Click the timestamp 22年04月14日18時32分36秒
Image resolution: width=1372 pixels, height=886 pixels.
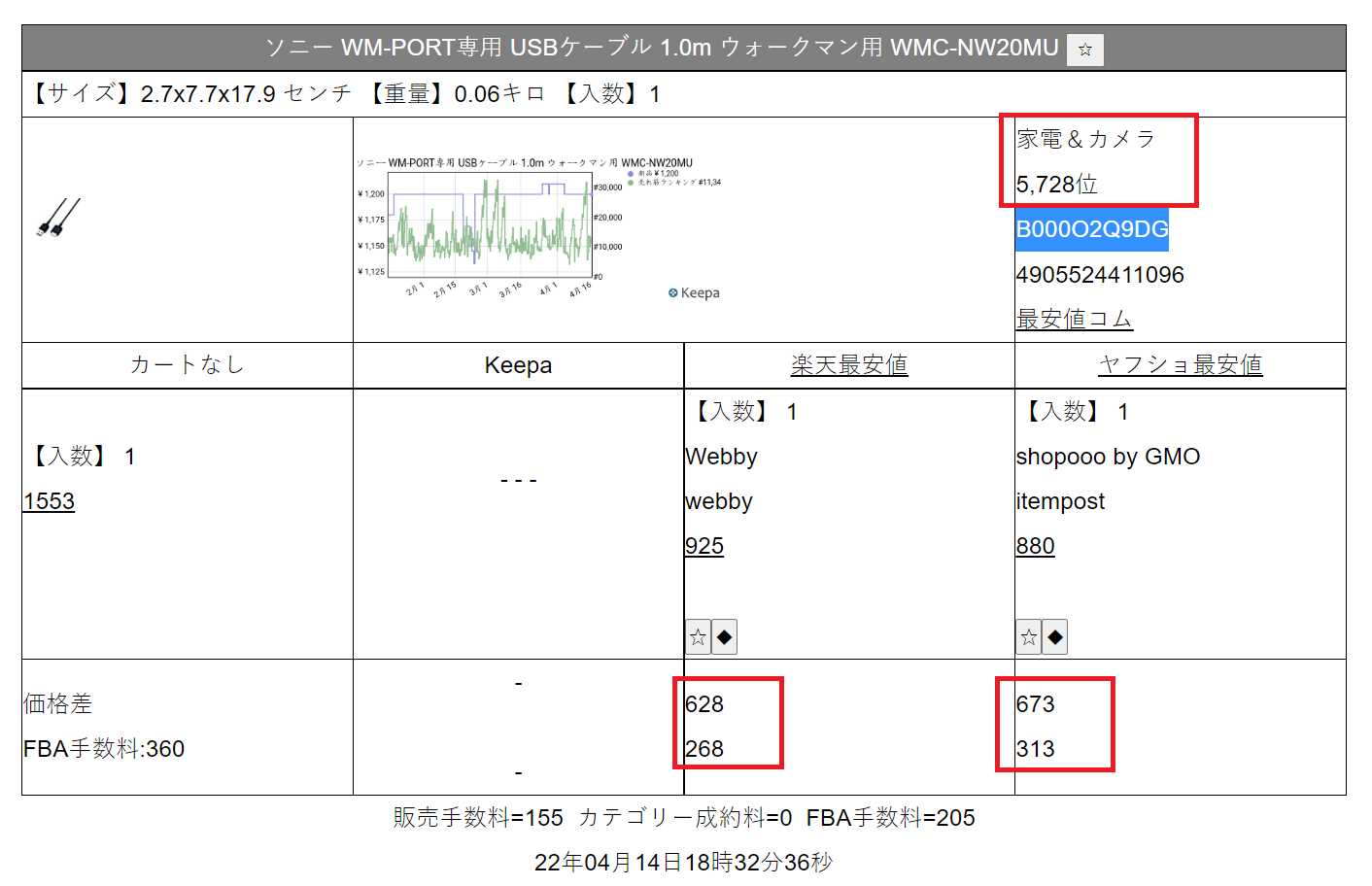click(684, 863)
